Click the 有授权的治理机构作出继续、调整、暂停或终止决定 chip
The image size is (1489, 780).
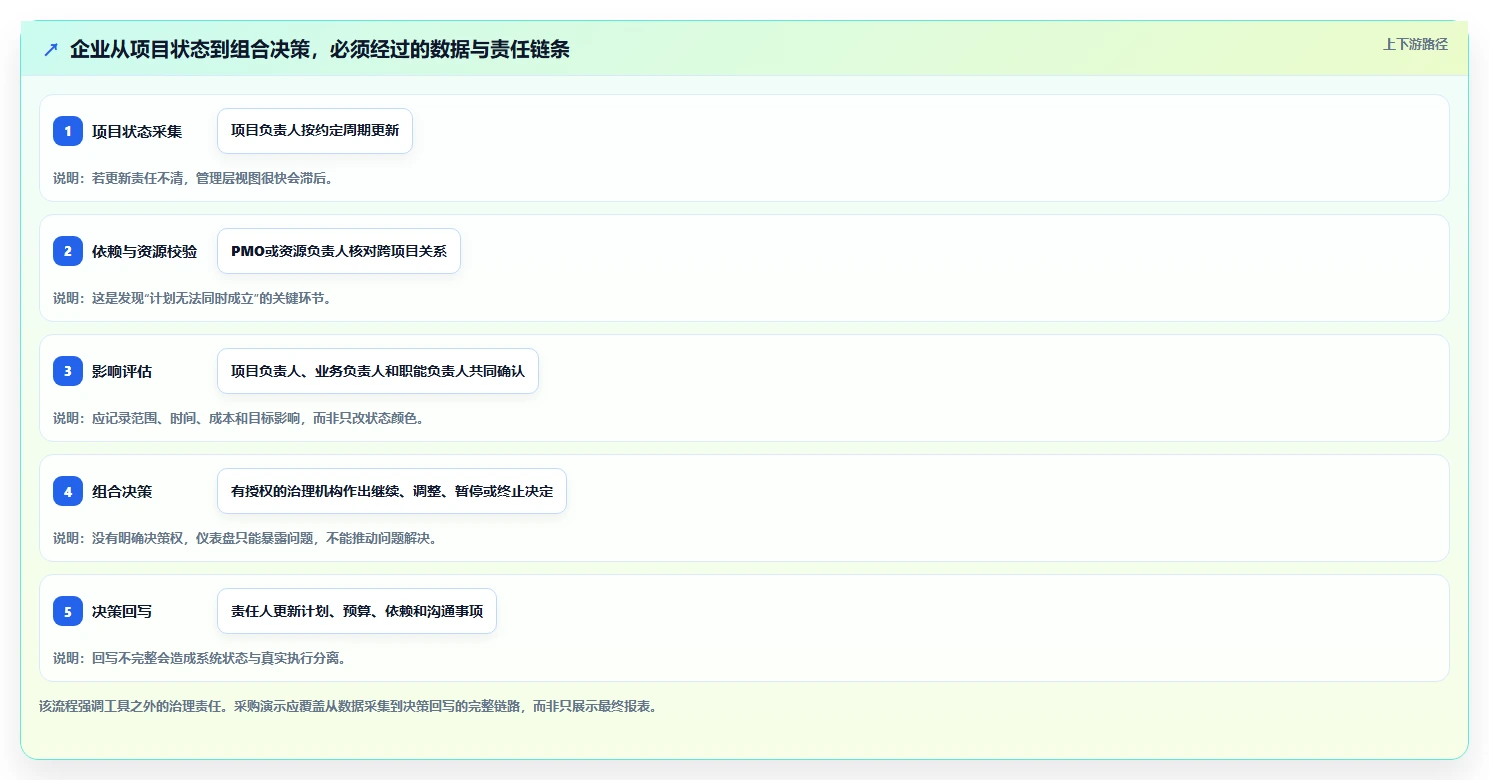click(392, 491)
